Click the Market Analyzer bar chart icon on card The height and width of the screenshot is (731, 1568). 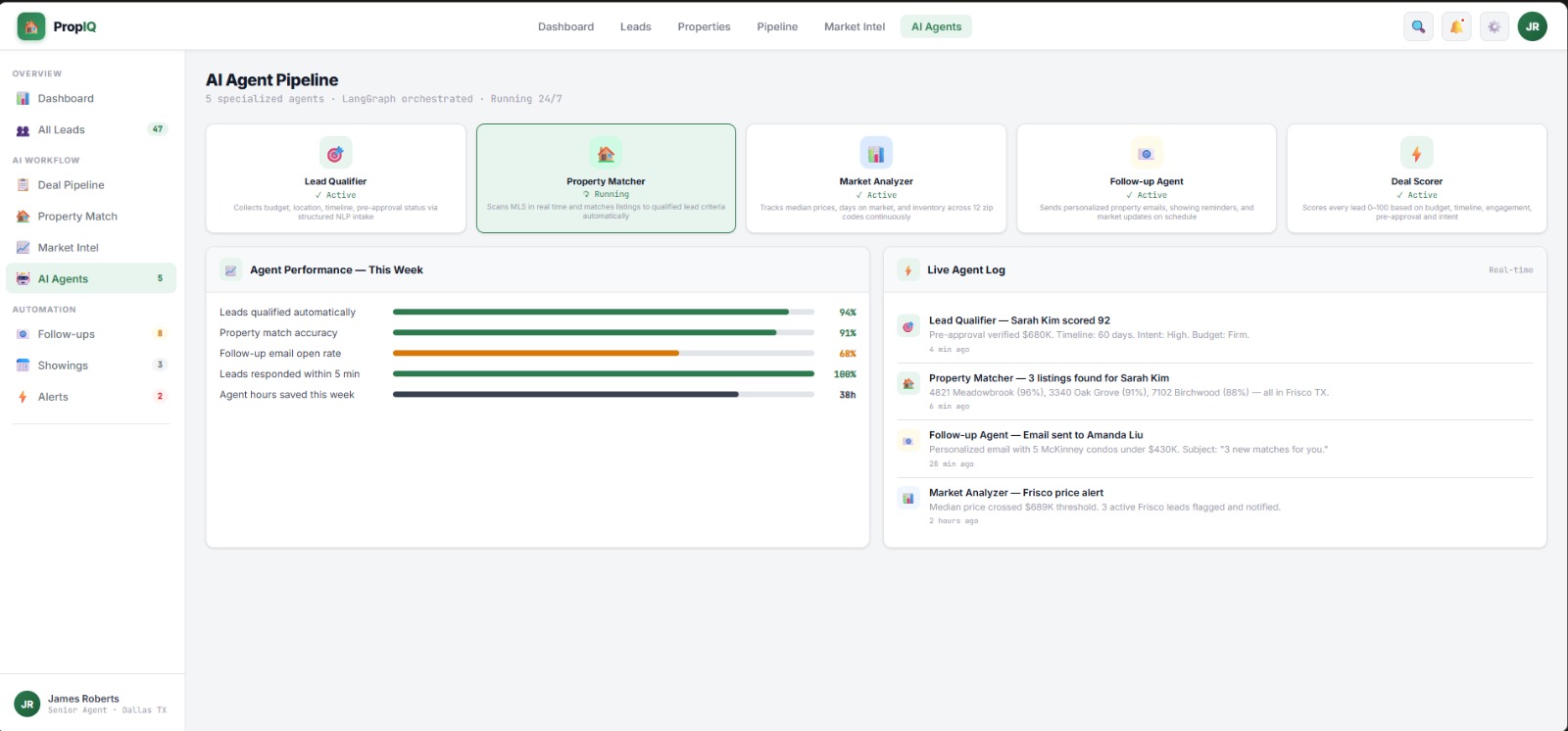click(x=876, y=153)
